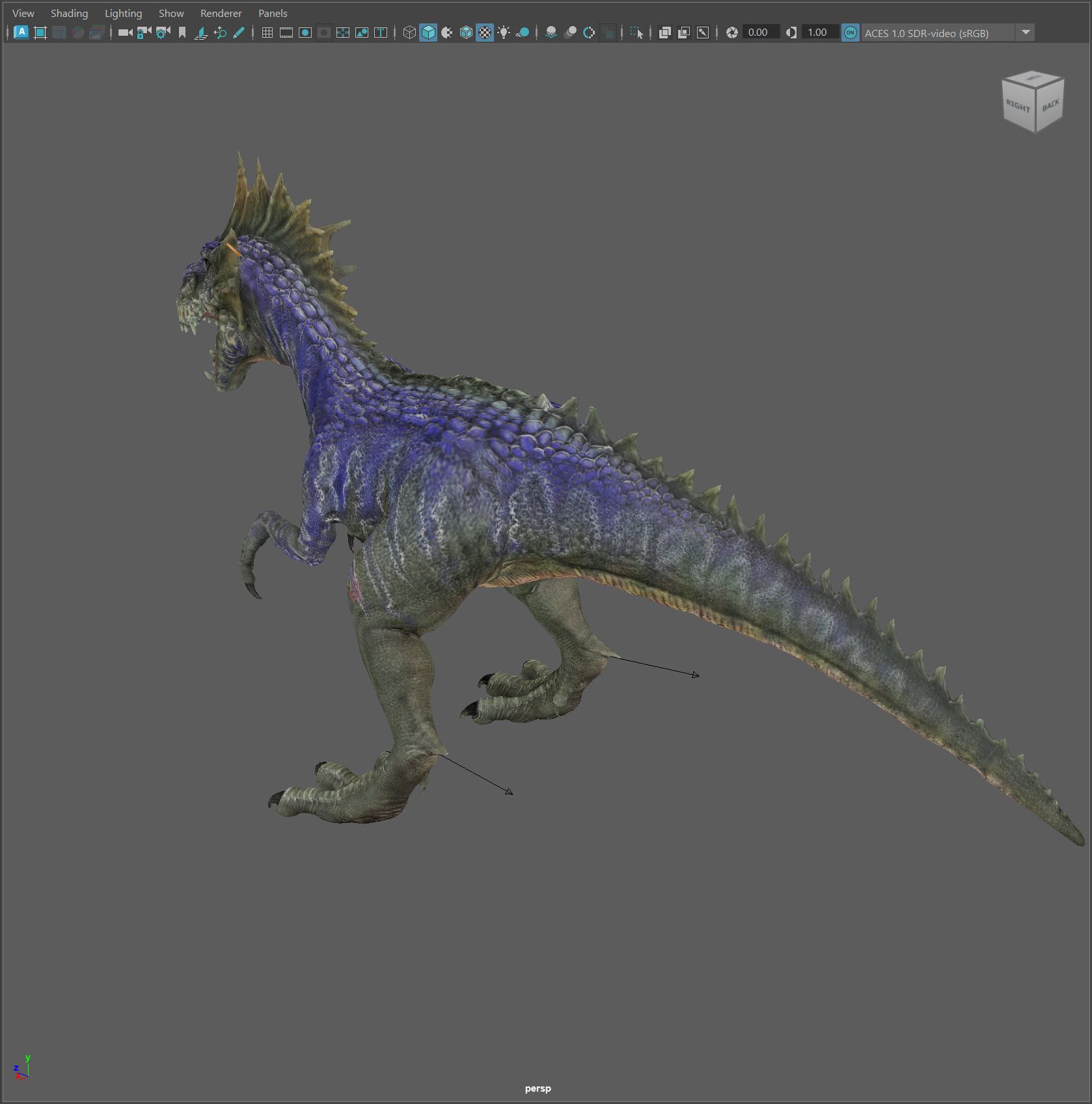Image resolution: width=1092 pixels, height=1104 pixels.
Task: Toggle the Arnold viewport 'A' icon
Action: [x=21, y=33]
